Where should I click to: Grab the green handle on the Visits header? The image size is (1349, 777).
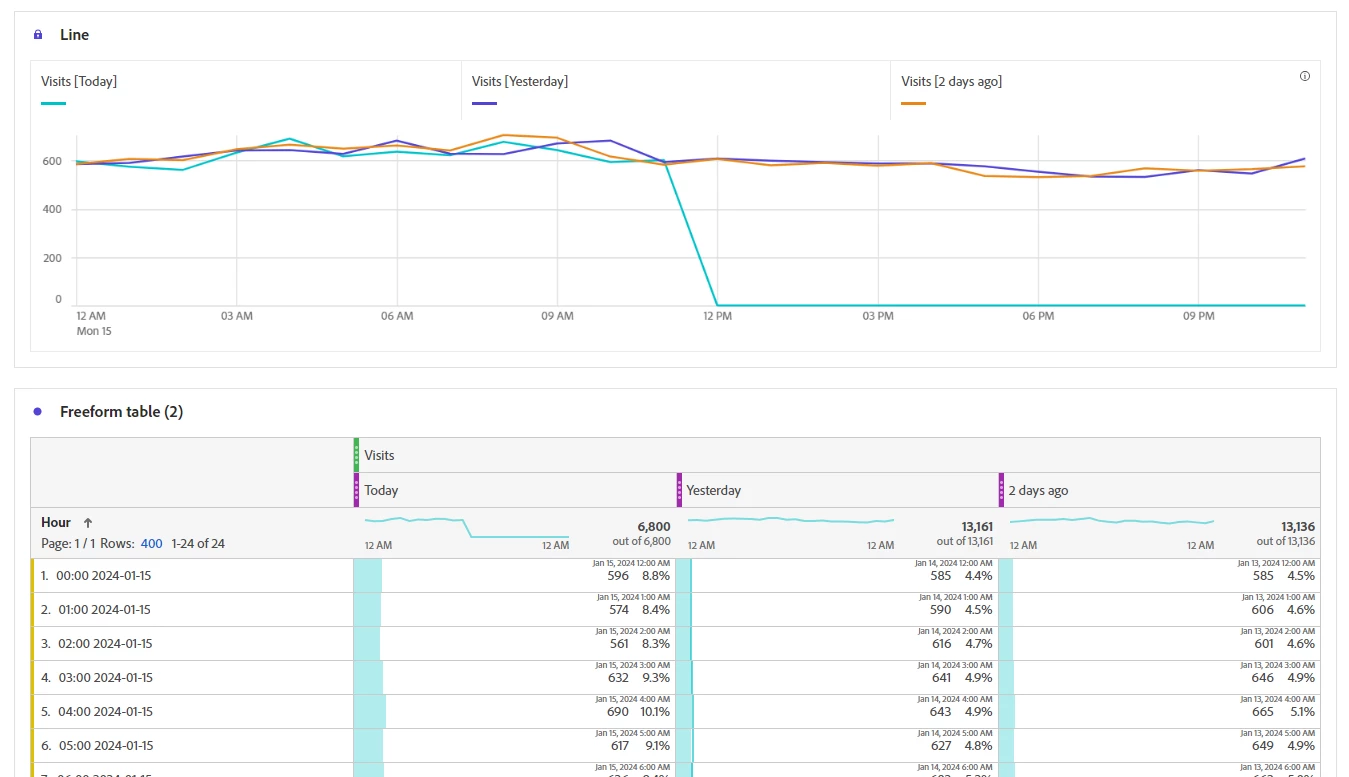356,455
